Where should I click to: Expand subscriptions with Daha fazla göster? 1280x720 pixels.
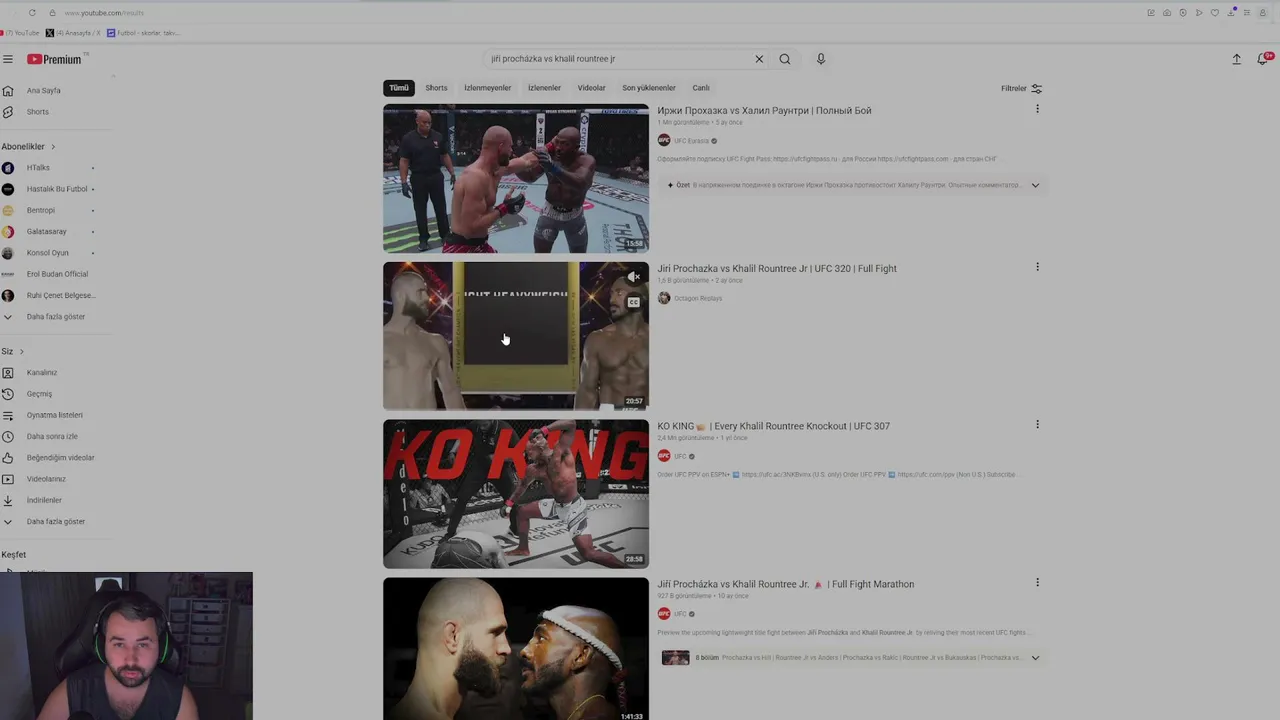pos(55,317)
